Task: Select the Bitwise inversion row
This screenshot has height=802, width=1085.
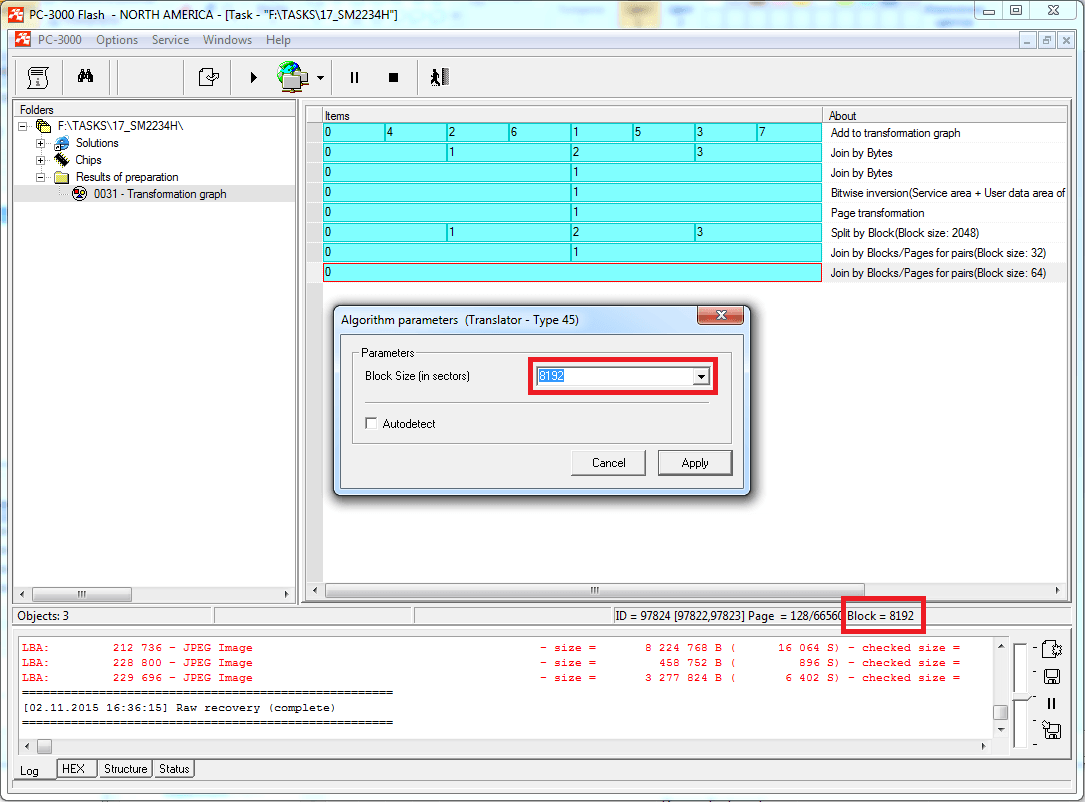Action: pos(686,193)
